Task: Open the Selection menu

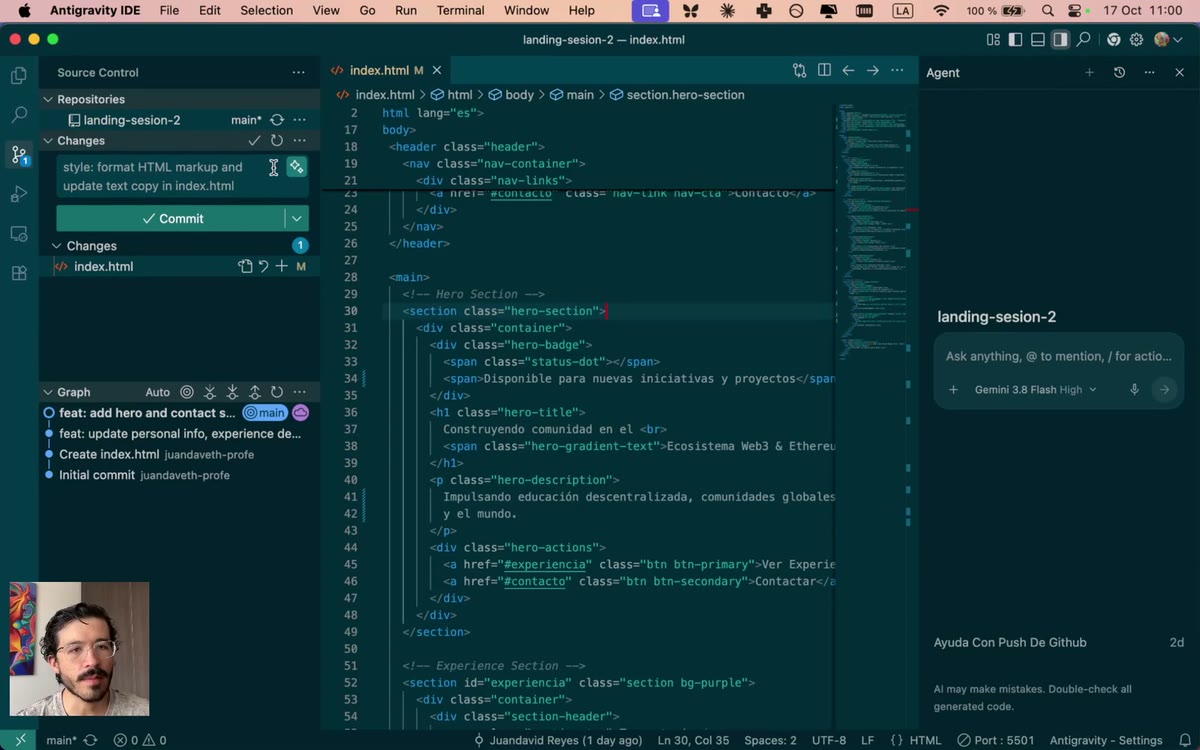Action: [266, 10]
